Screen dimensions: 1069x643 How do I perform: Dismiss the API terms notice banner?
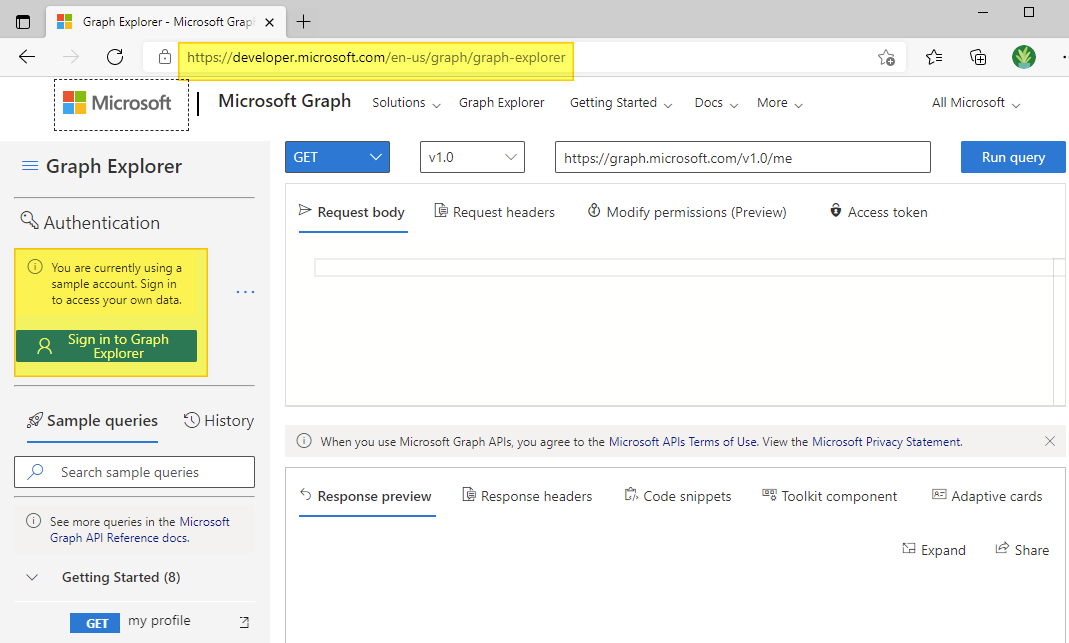click(1049, 441)
